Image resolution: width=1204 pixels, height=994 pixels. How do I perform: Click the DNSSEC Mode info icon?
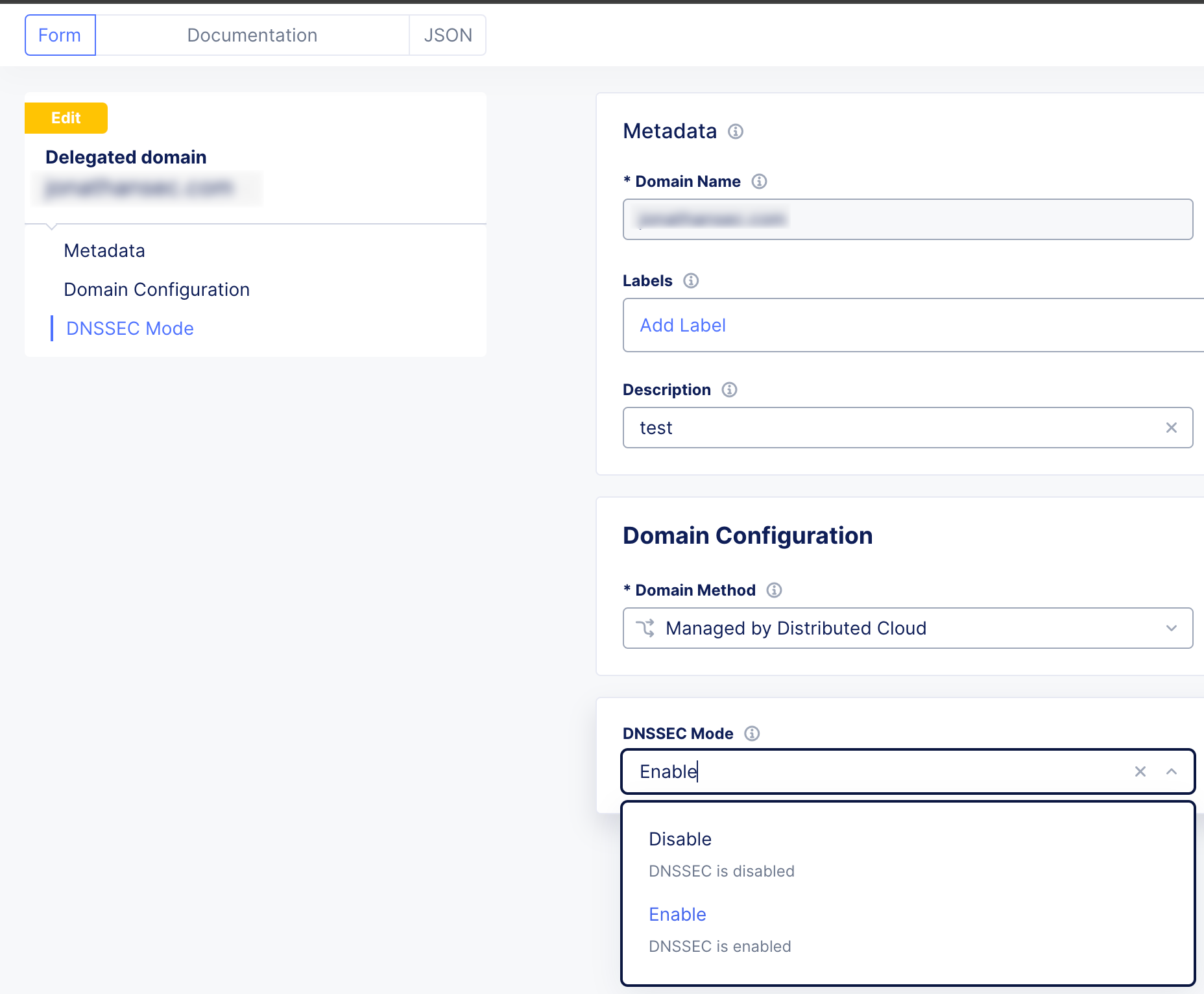coord(751,734)
